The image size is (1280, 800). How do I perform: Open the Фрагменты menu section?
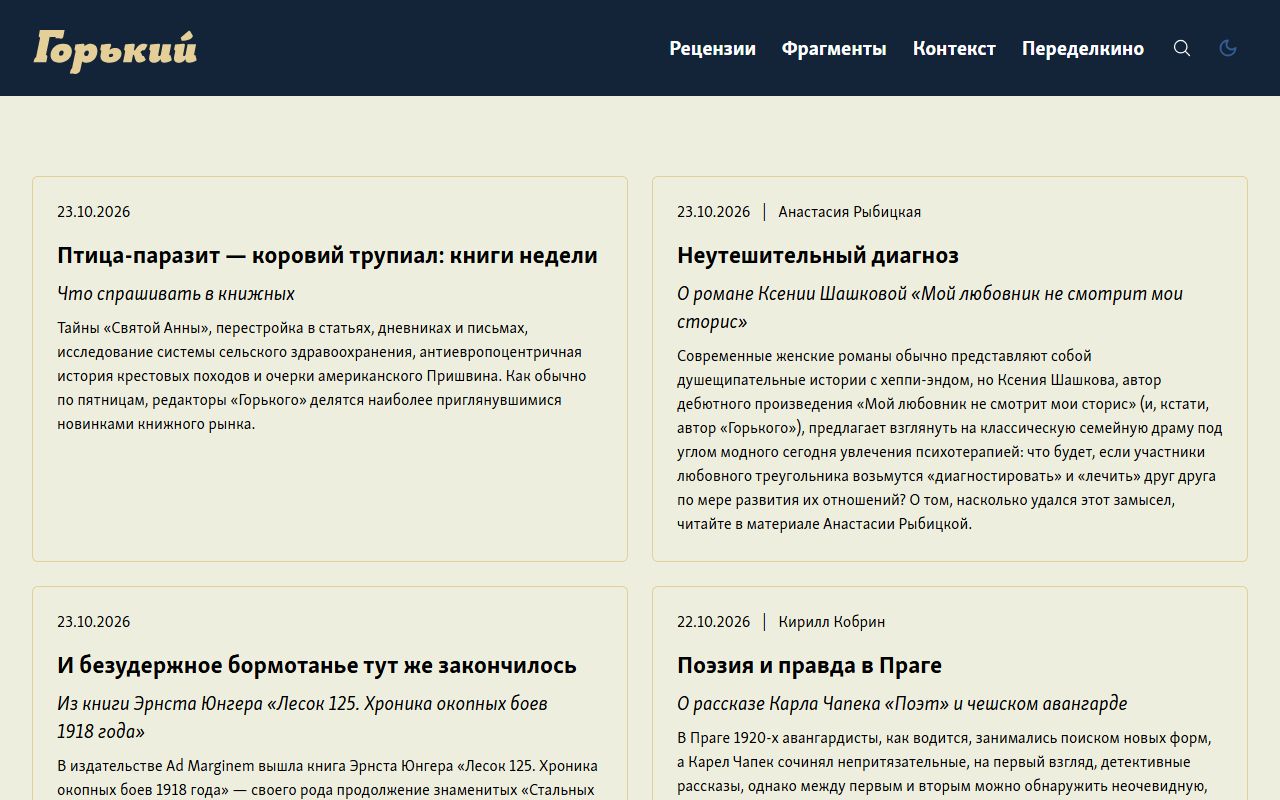tap(834, 48)
